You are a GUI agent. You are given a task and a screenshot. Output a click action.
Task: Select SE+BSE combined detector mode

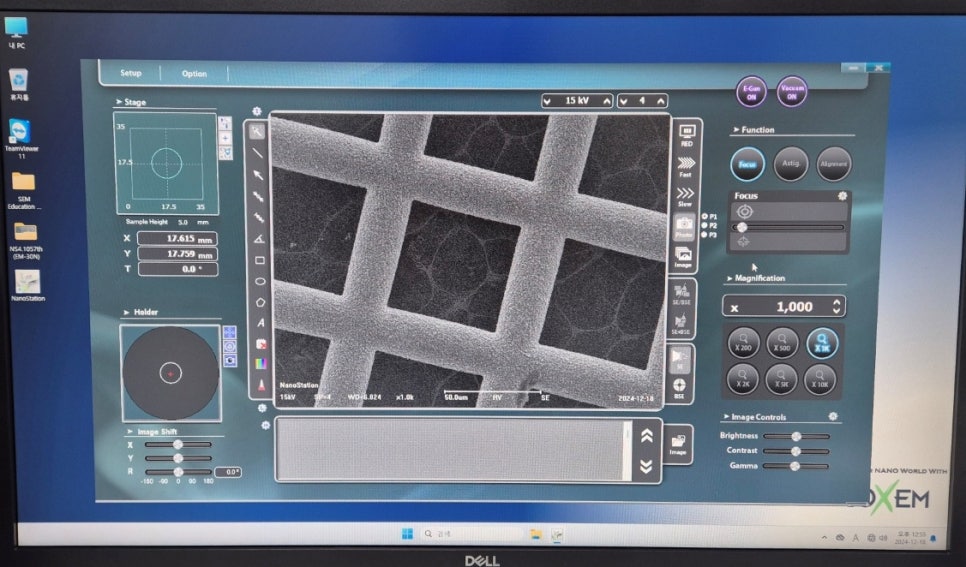click(x=681, y=324)
